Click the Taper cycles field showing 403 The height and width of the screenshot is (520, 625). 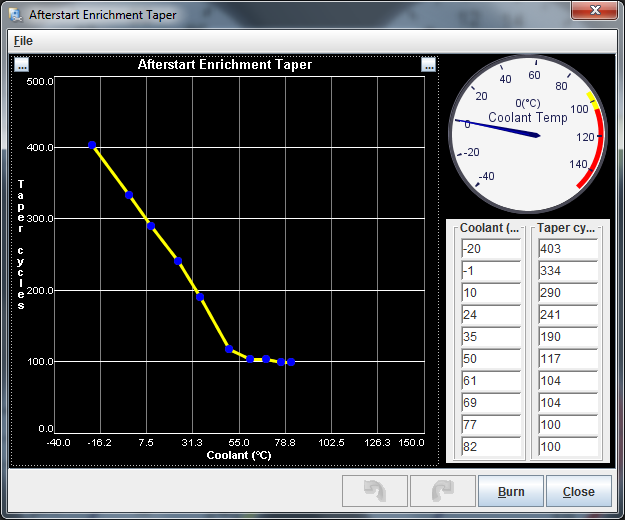click(x=567, y=249)
